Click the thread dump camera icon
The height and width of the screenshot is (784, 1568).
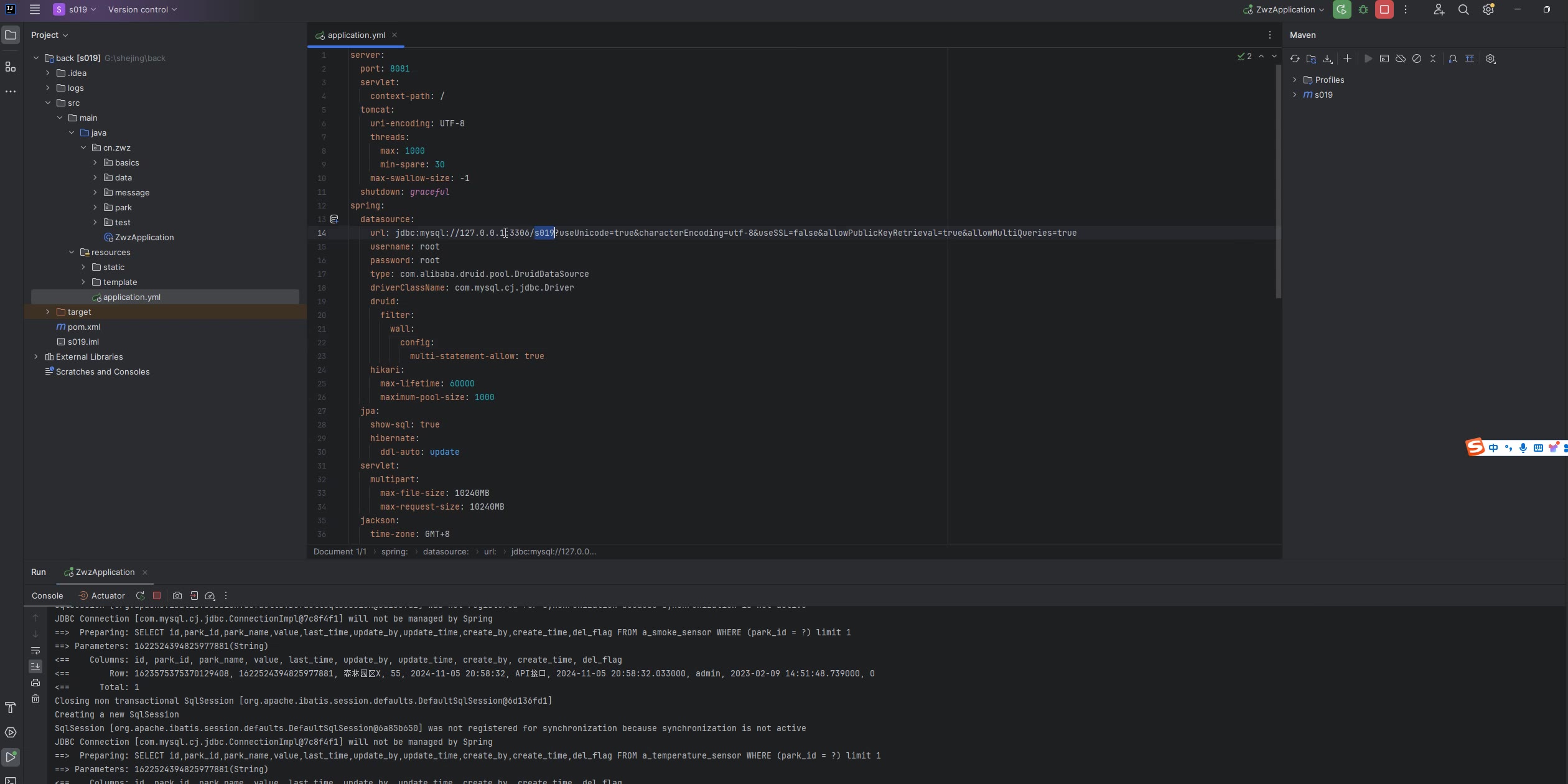pyautogui.click(x=177, y=595)
